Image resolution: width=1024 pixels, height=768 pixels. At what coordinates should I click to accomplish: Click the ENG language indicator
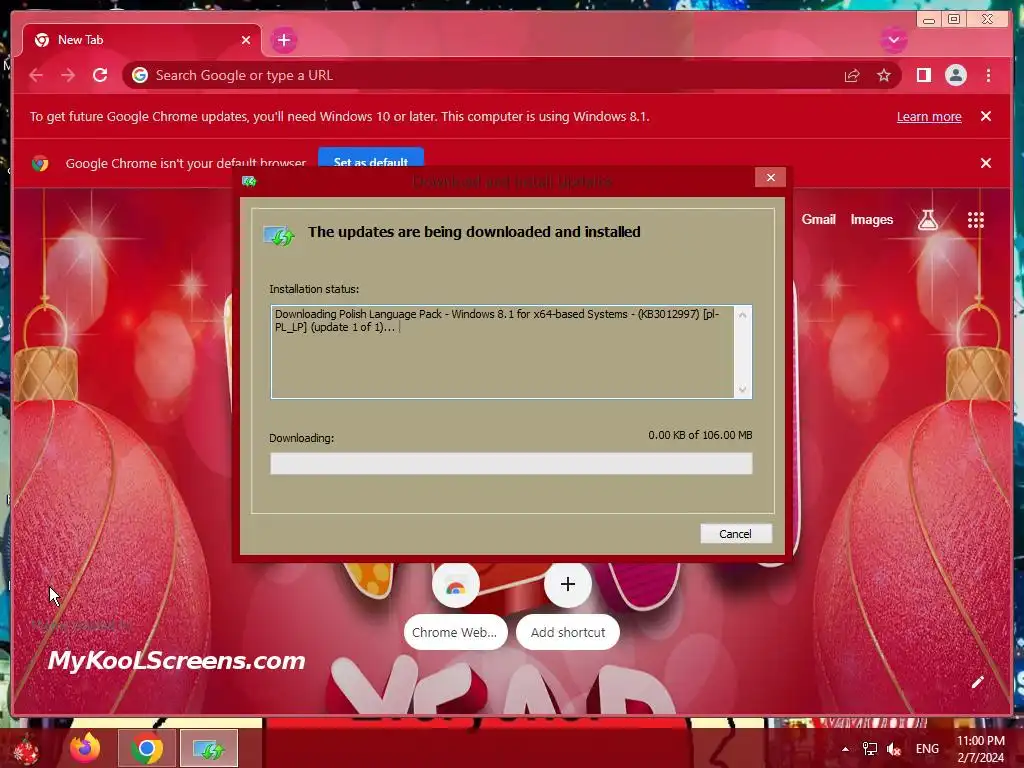(927, 749)
